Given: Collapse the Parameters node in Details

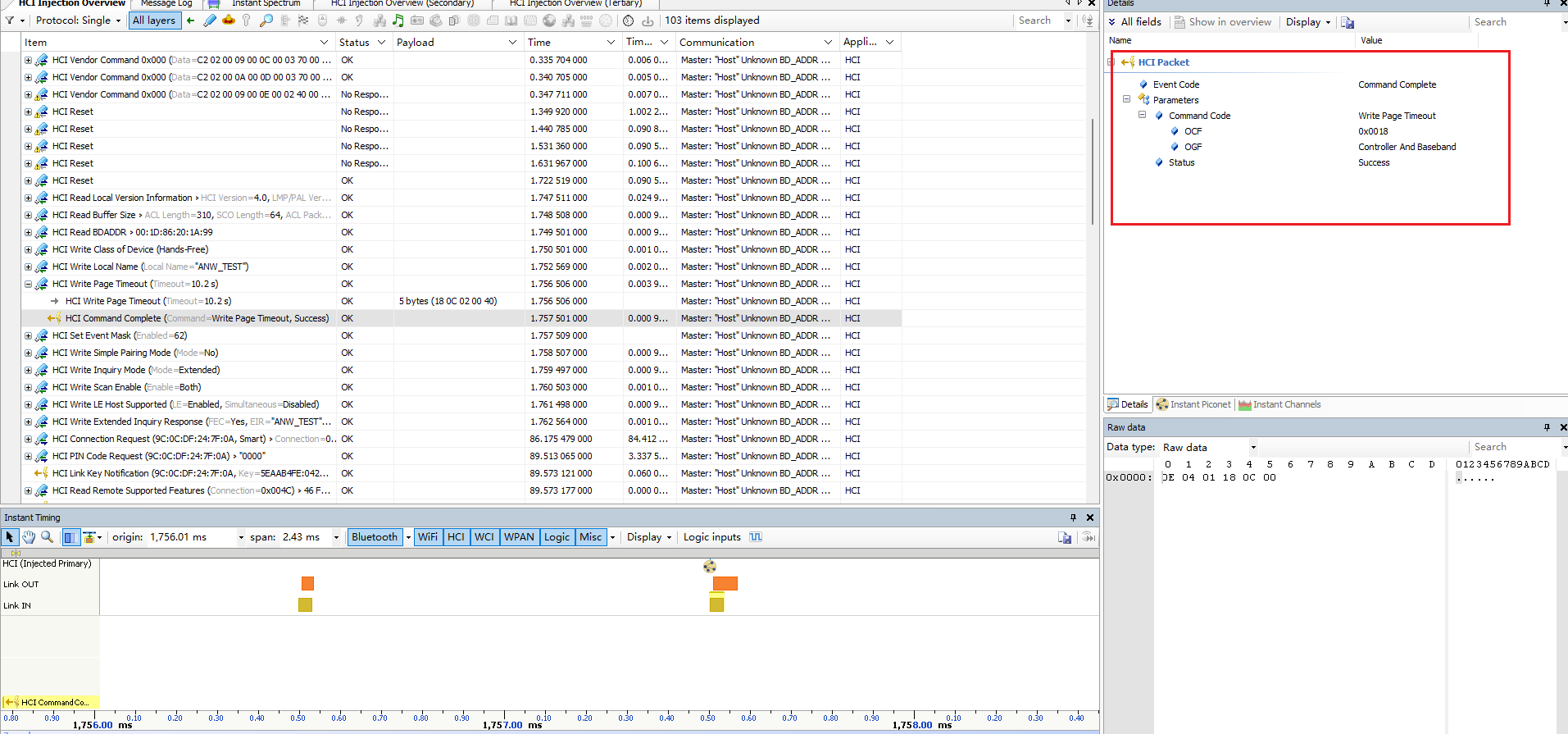Looking at the screenshot, I should (1126, 99).
